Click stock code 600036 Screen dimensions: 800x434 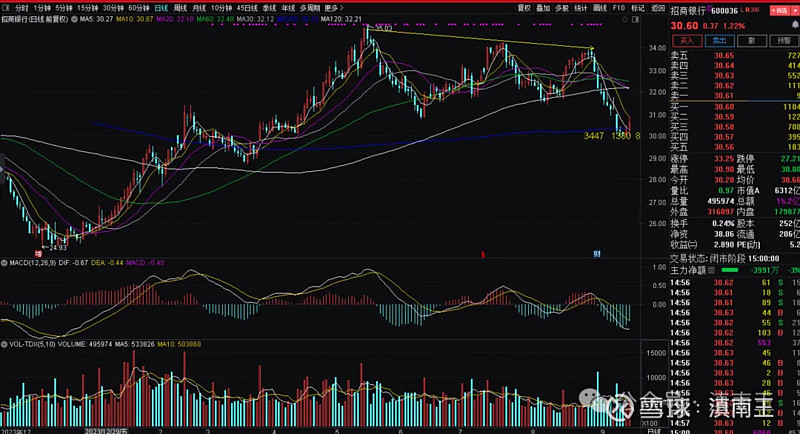724,11
